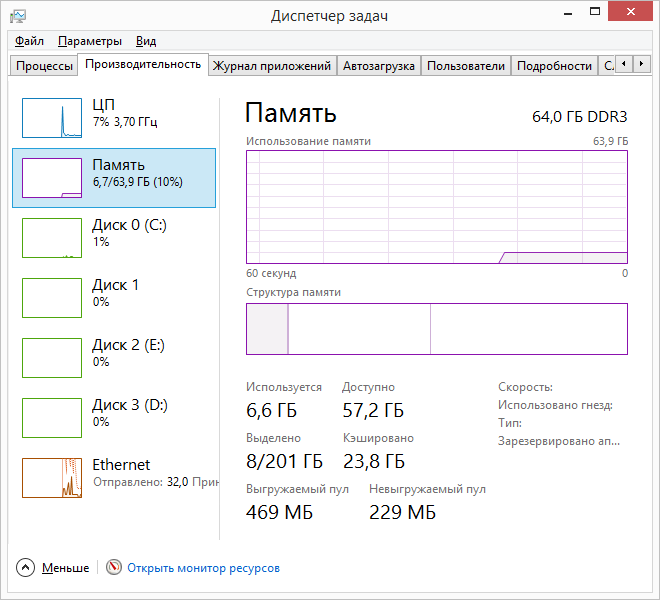Click the Task Manager icon in title bar
The width and height of the screenshot is (660, 600).
coord(18,17)
